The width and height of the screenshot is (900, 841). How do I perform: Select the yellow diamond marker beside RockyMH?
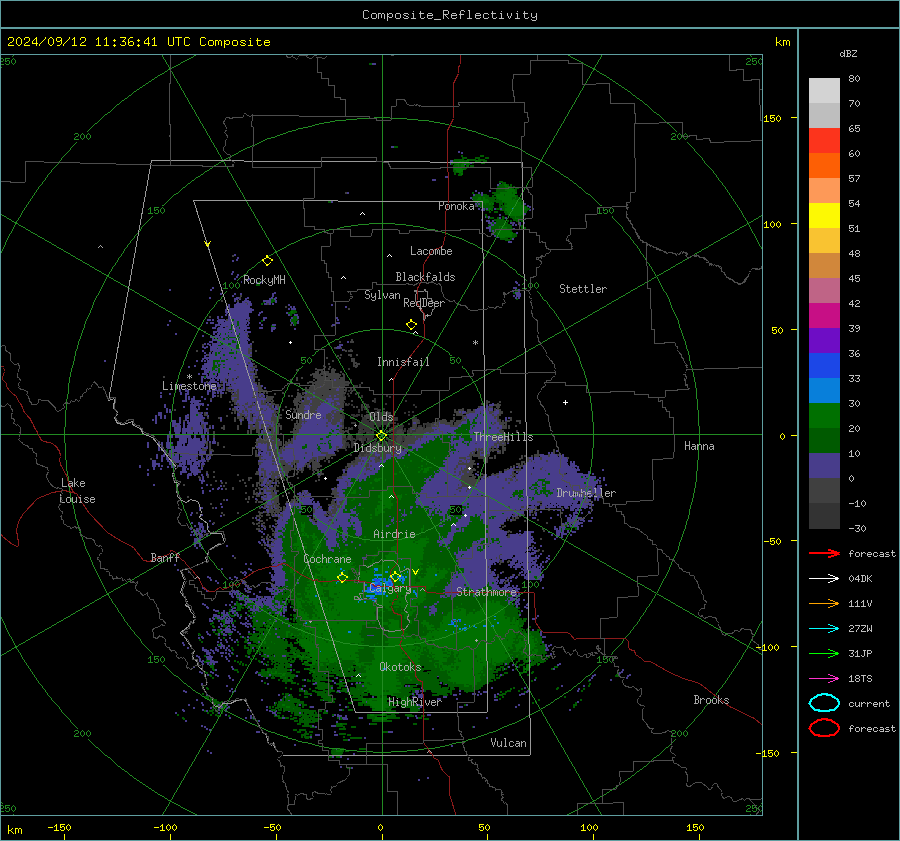(x=267, y=261)
